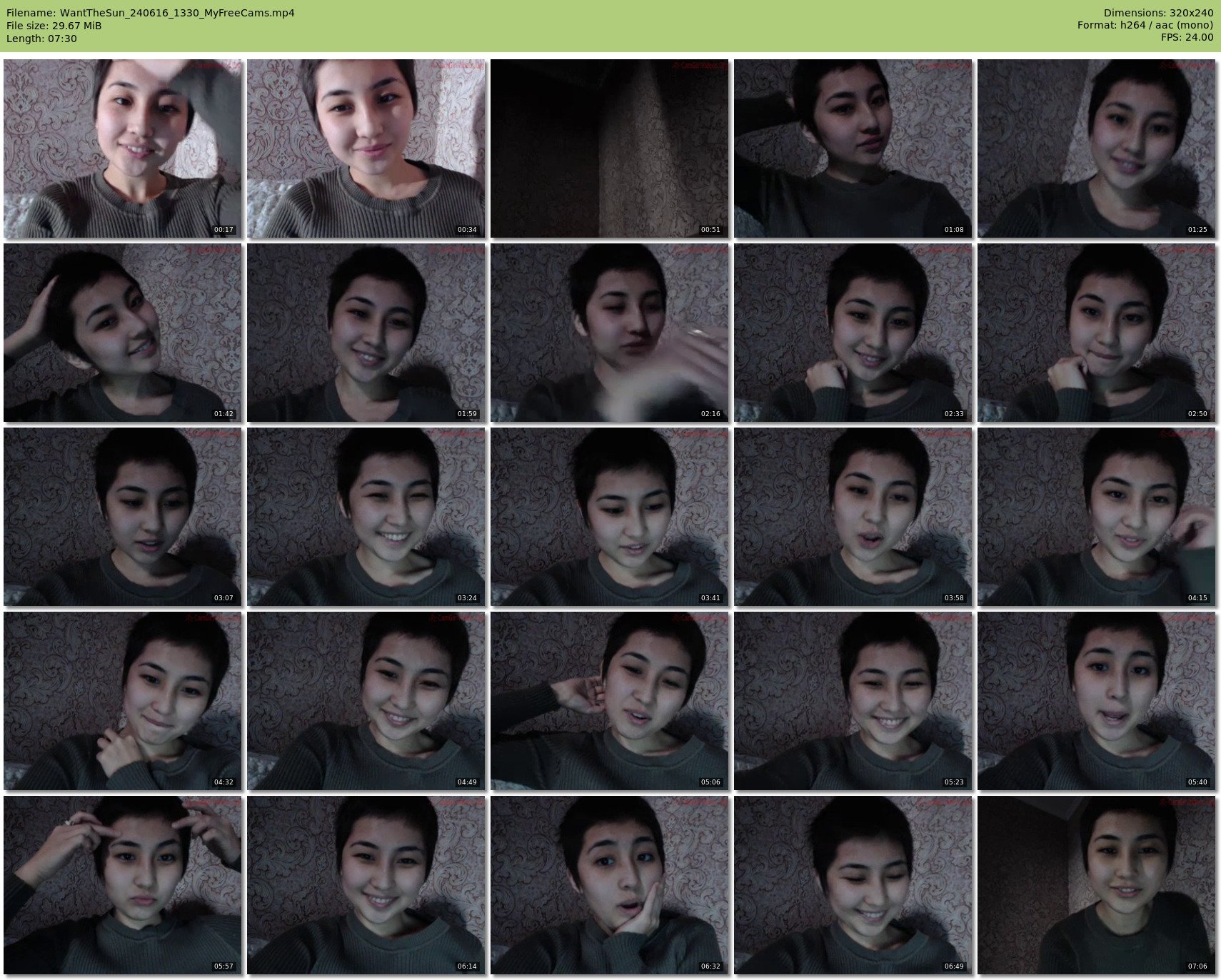Select the thumbnail at 00:34
The image size is (1221, 980).
(x=366, y=148)
